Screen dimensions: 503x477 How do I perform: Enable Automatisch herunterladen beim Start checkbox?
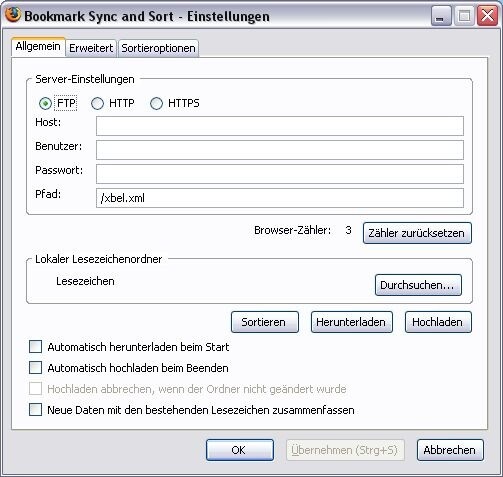click(35, 347)
